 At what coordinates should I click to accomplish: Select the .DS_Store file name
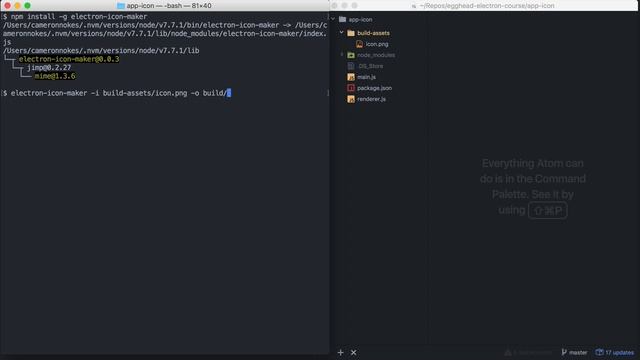click(370, 66)
